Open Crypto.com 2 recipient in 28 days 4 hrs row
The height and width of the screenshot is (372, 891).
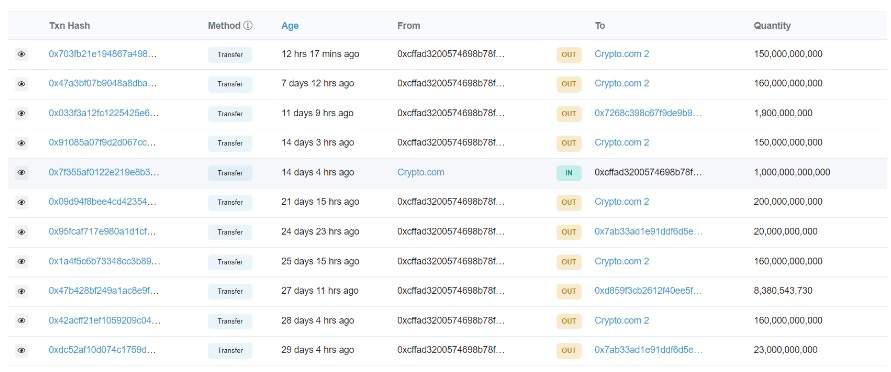click(x=622, y=320)
